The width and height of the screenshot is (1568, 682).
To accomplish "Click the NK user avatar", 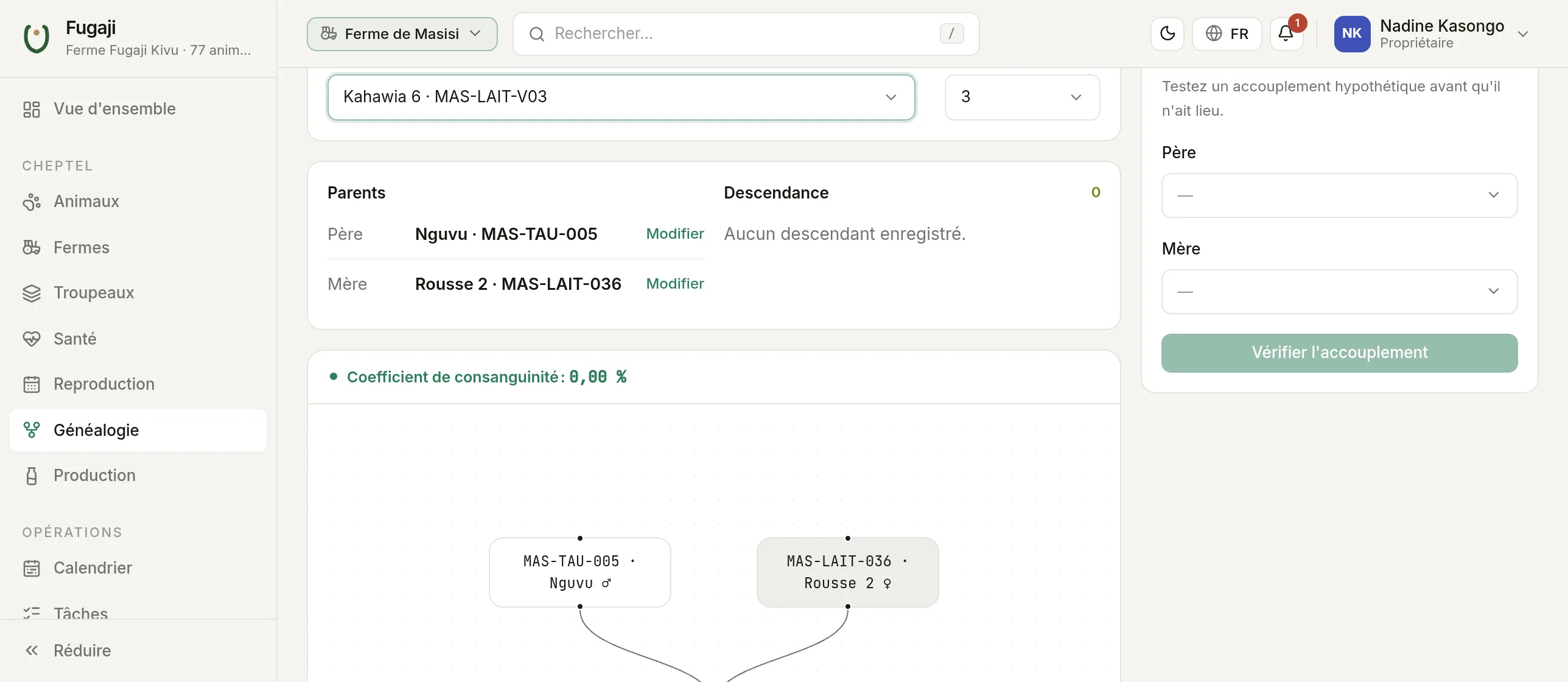I will (1352, 33).
